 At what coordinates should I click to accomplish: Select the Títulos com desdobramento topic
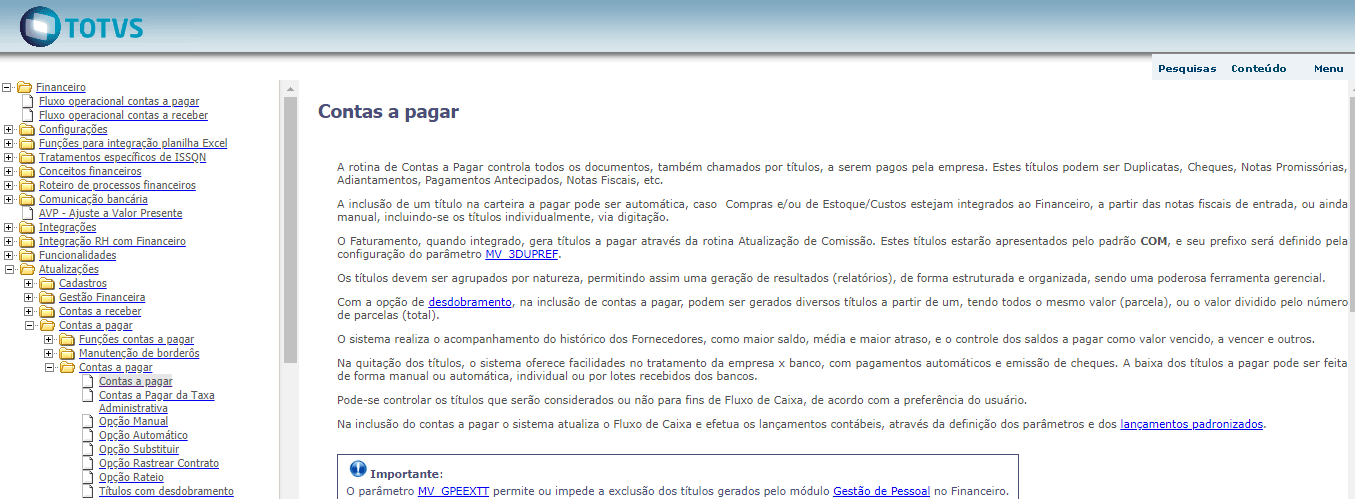coord(166,491)
